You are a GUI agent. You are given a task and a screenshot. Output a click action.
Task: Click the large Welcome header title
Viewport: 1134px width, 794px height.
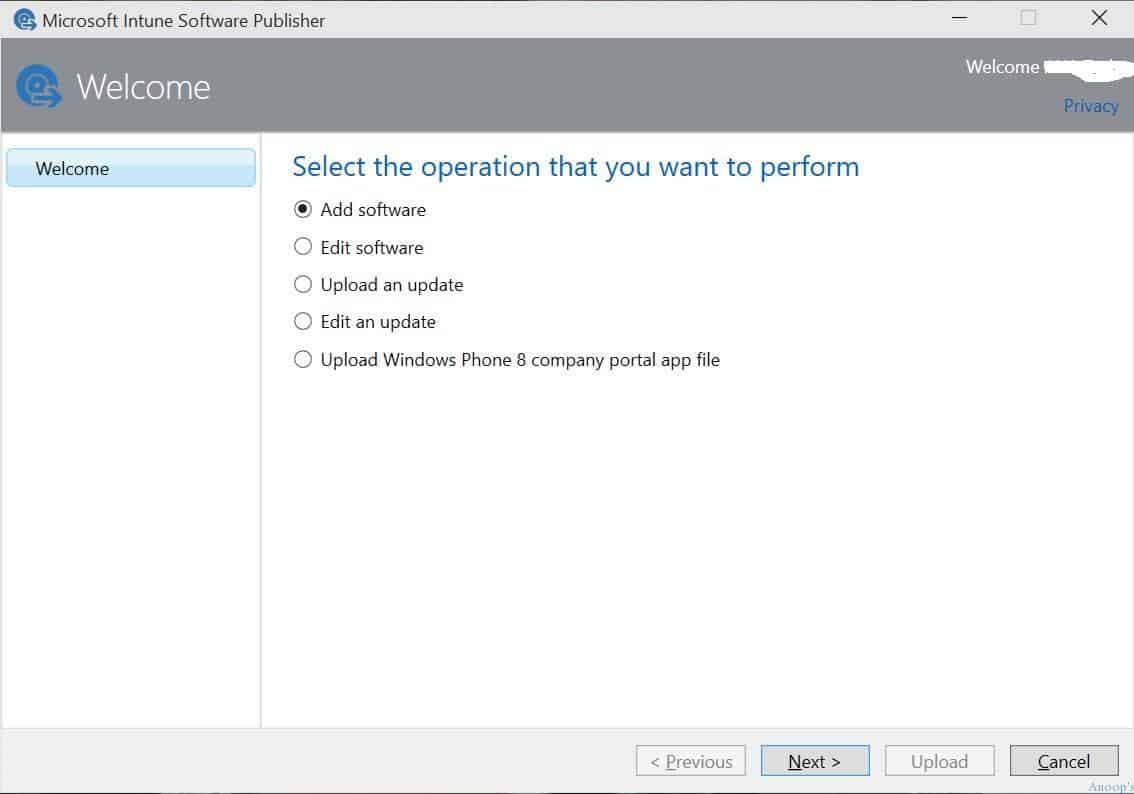click(x=143, y=87)
